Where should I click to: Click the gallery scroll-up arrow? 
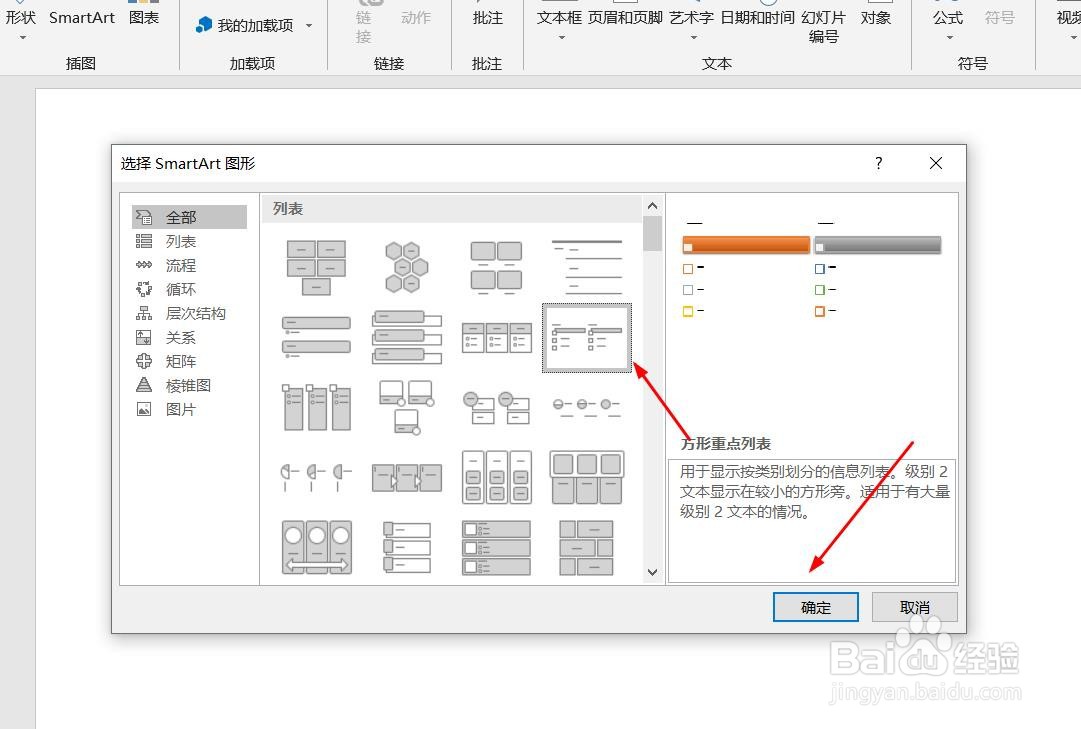click(x=652, y=206)
